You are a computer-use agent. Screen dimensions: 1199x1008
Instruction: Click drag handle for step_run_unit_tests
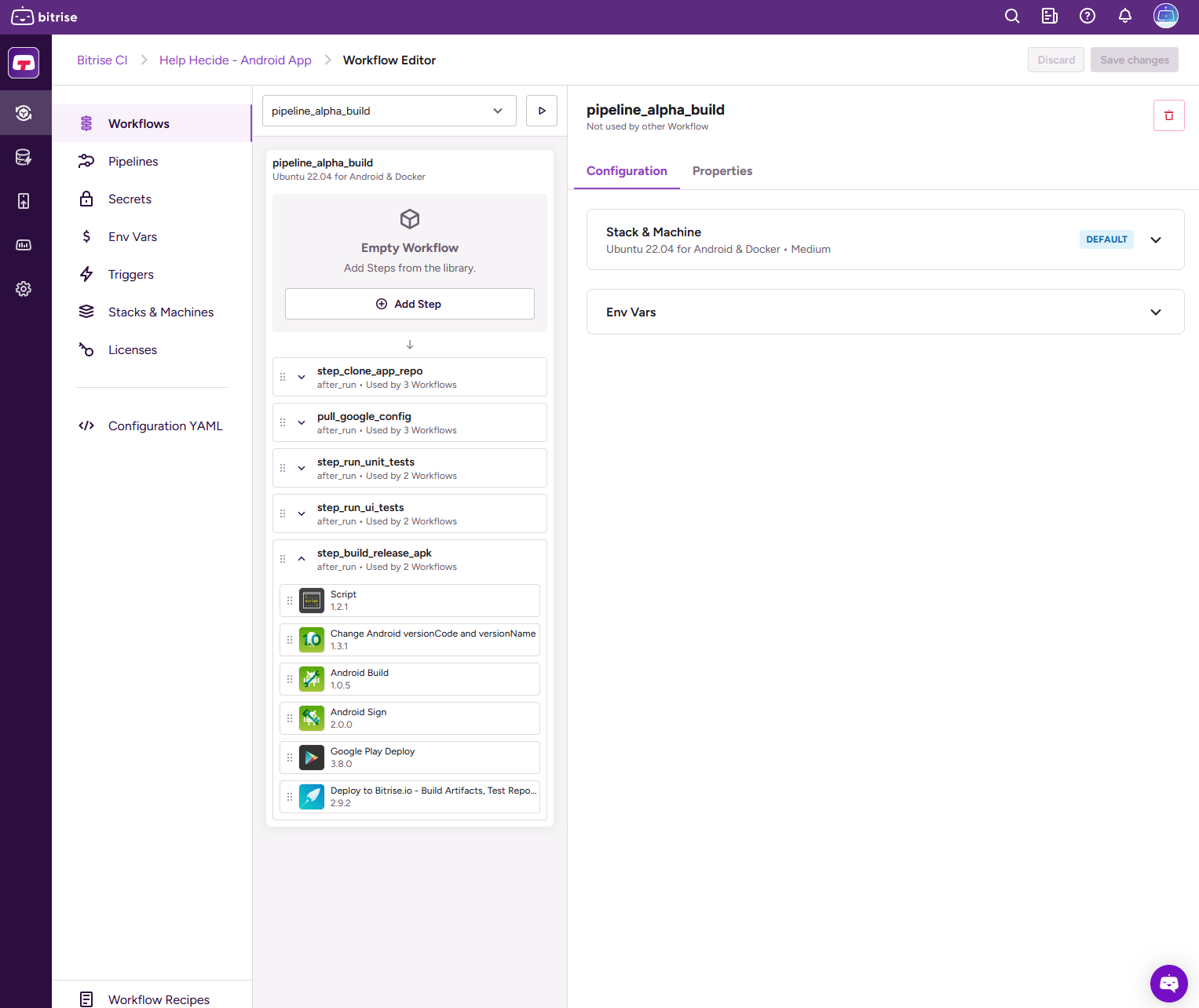click(x=283, y=468)
